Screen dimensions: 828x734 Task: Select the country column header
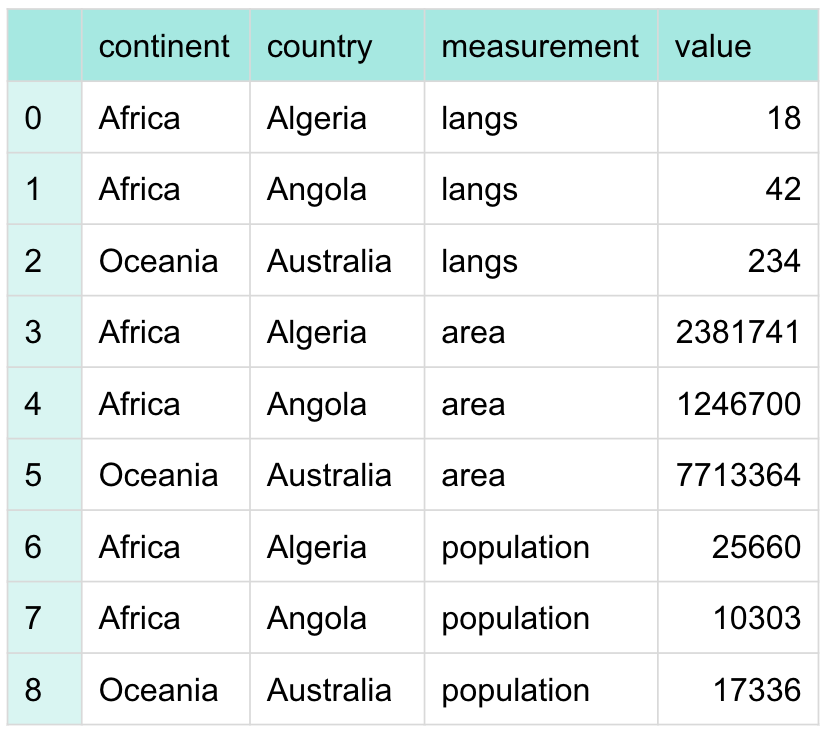[319, 46]
